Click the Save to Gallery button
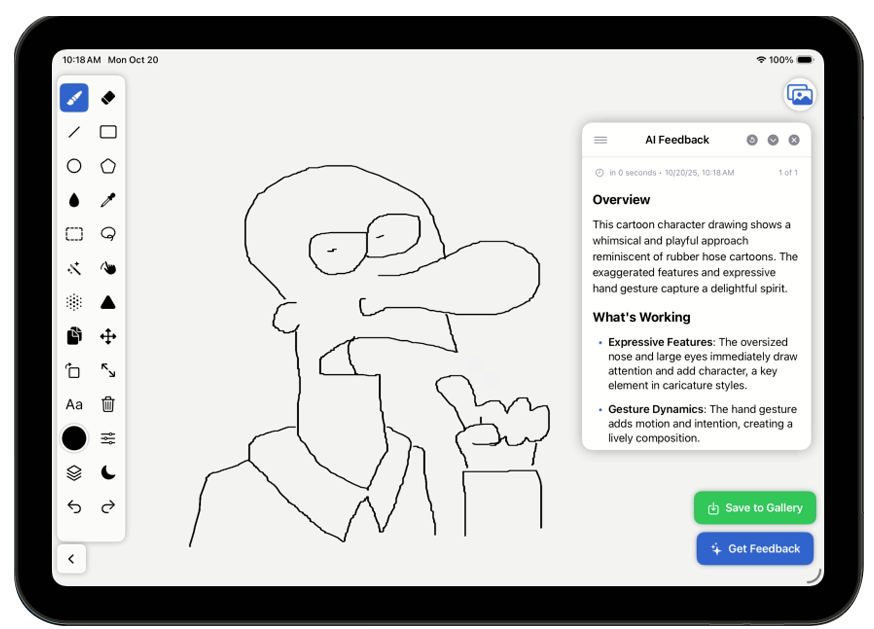This screenshot has height=629, width=874. [x=755, y=508]
